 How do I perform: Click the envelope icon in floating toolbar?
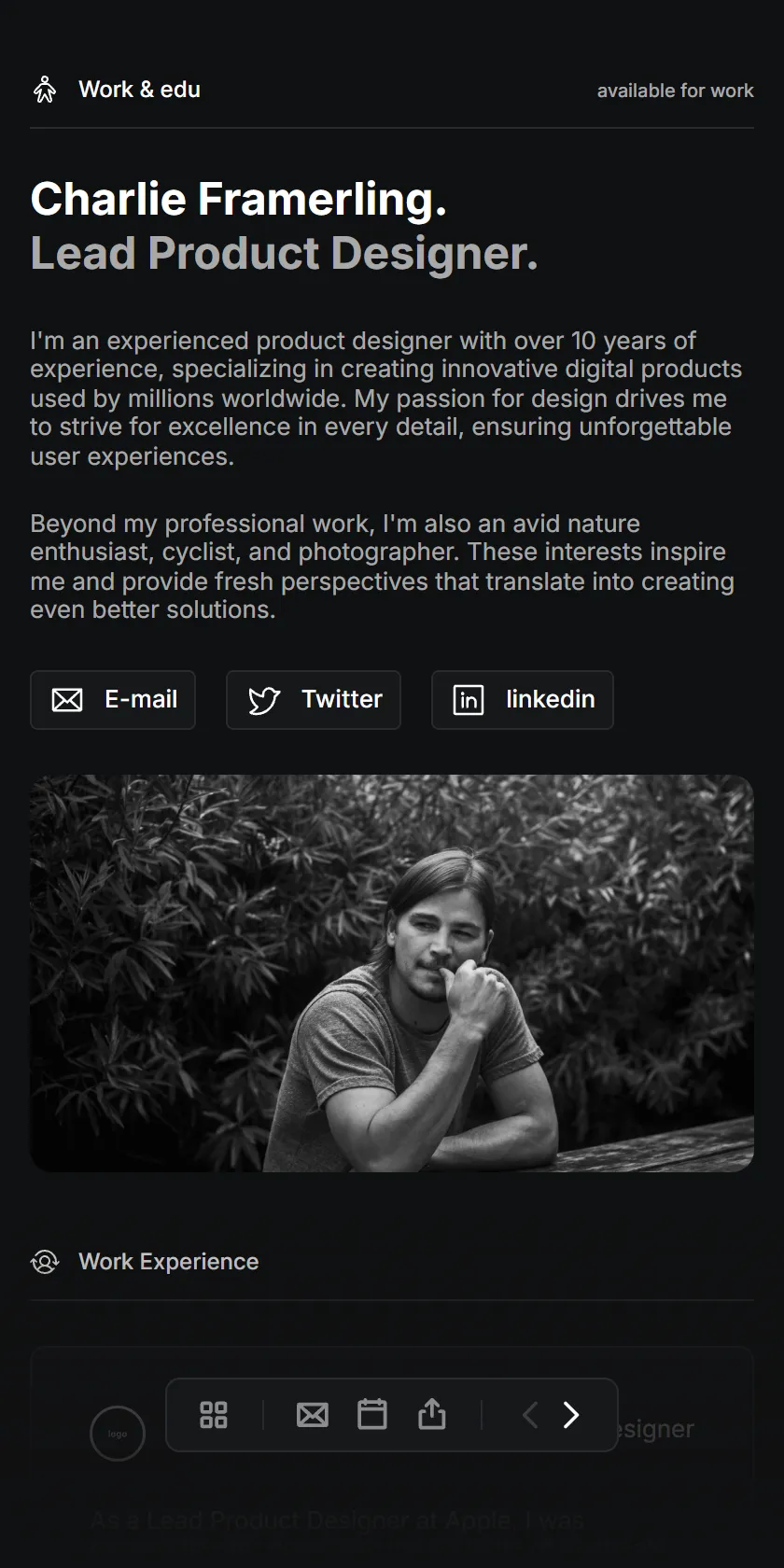313,1415
